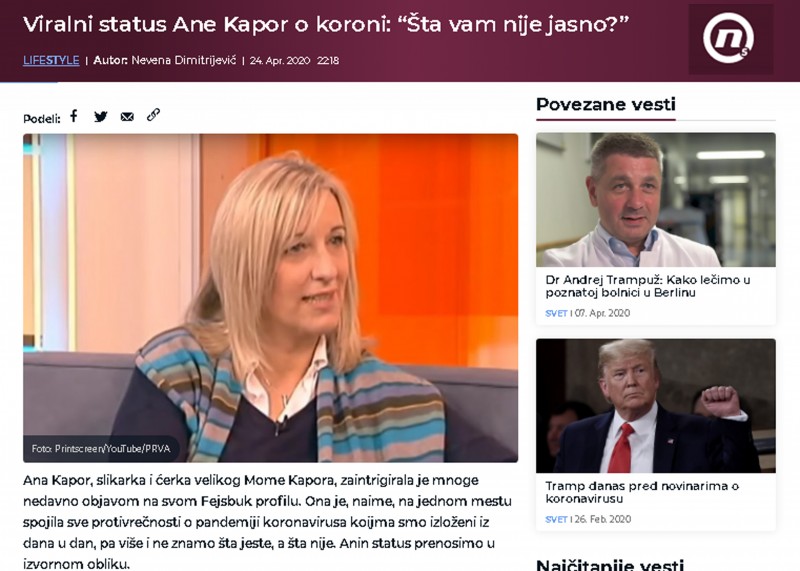The width and height of the screenshot is (800, 571).
Task: Open the Tramp press conference photo thumbnail
Action: click(656, 406)
